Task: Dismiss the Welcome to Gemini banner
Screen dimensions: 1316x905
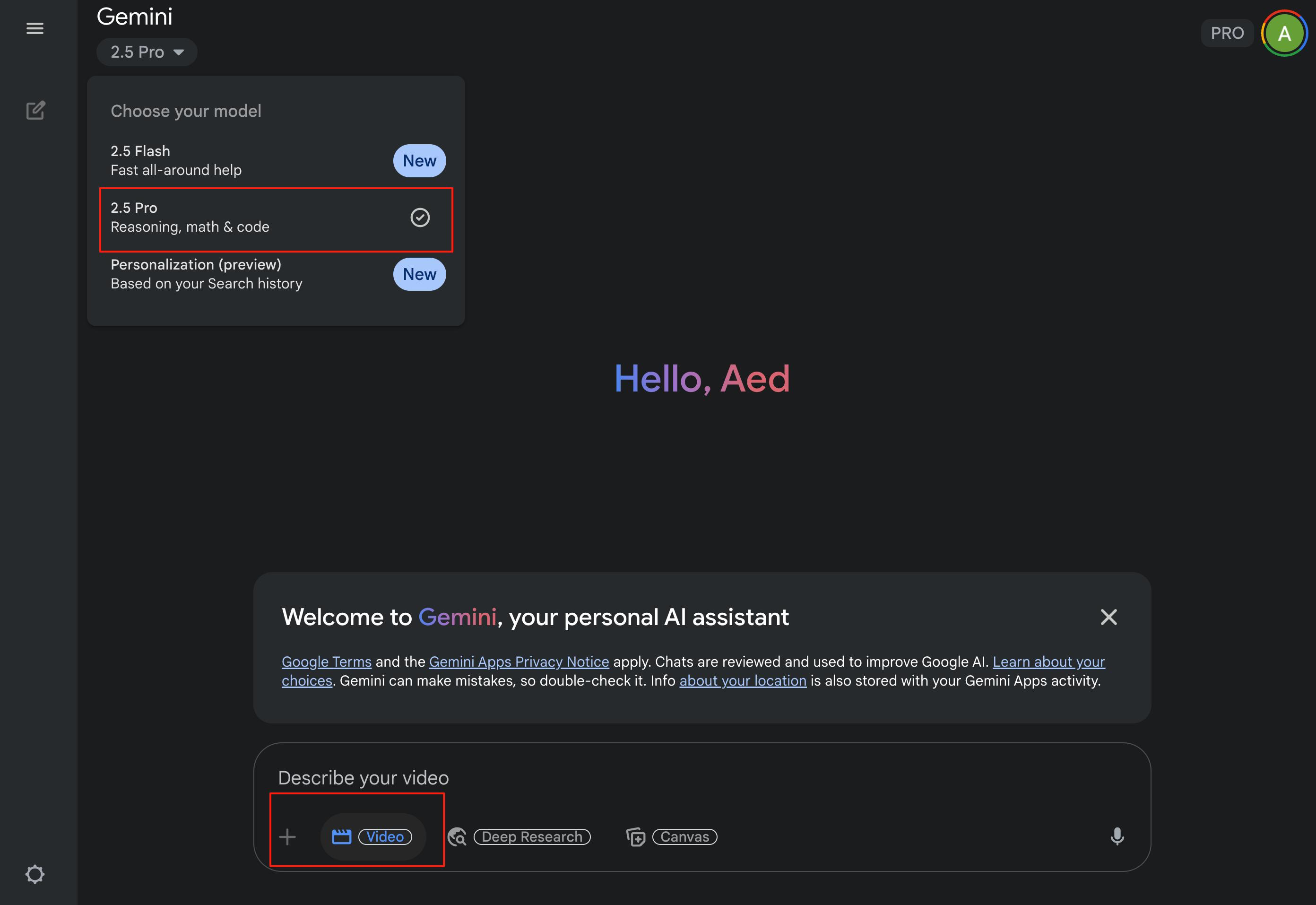Action: [1108, 617]
